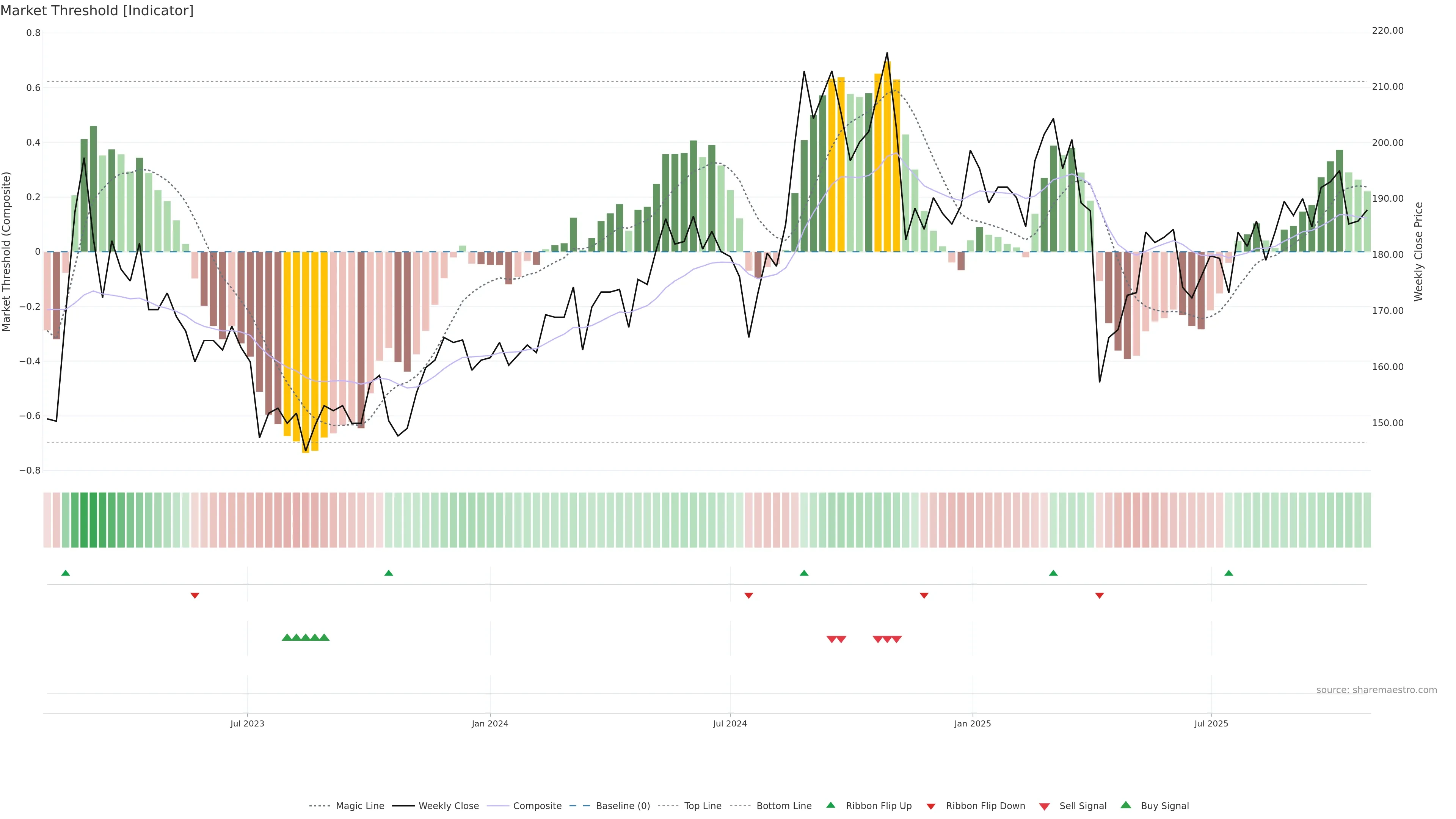Click the Buy Signal legend triangle icon

(x=1125, y=805)
